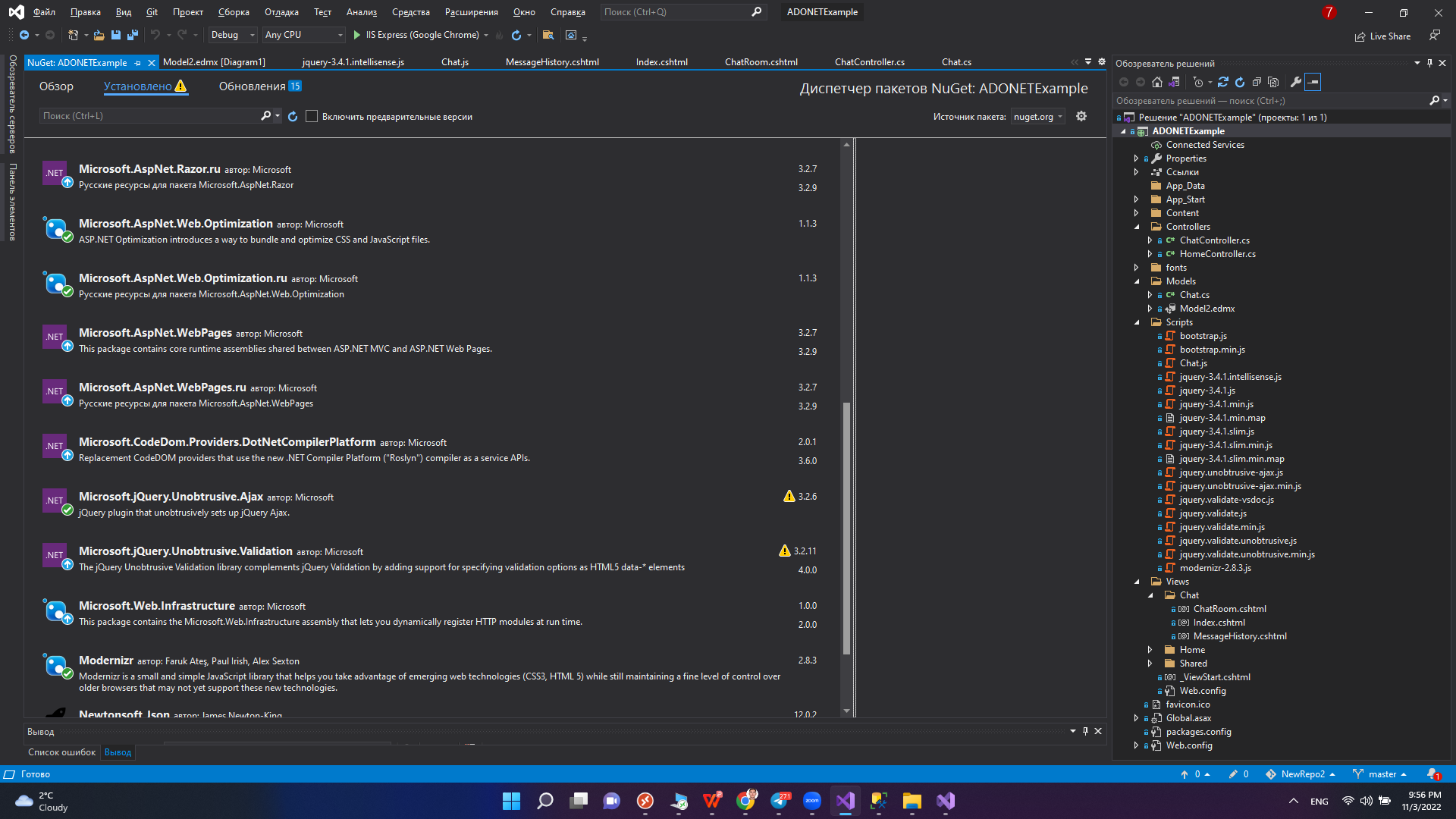Click the Visual Studio quick search box
Image resolution: width=1456 pixels, height=819 pixels.
click(x=682, y=12)
